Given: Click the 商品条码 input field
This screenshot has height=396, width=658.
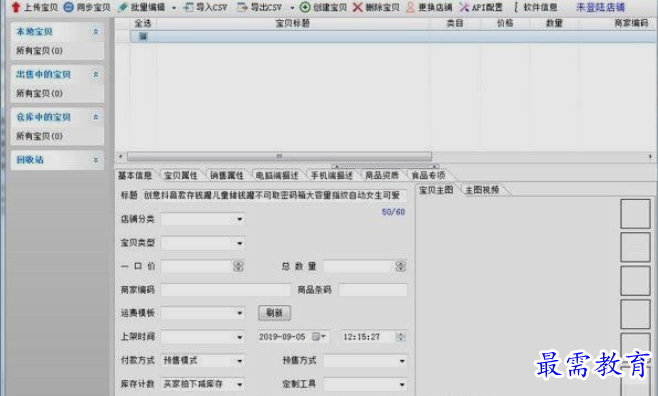Looking at the screenshot, I should click(373, 290).
